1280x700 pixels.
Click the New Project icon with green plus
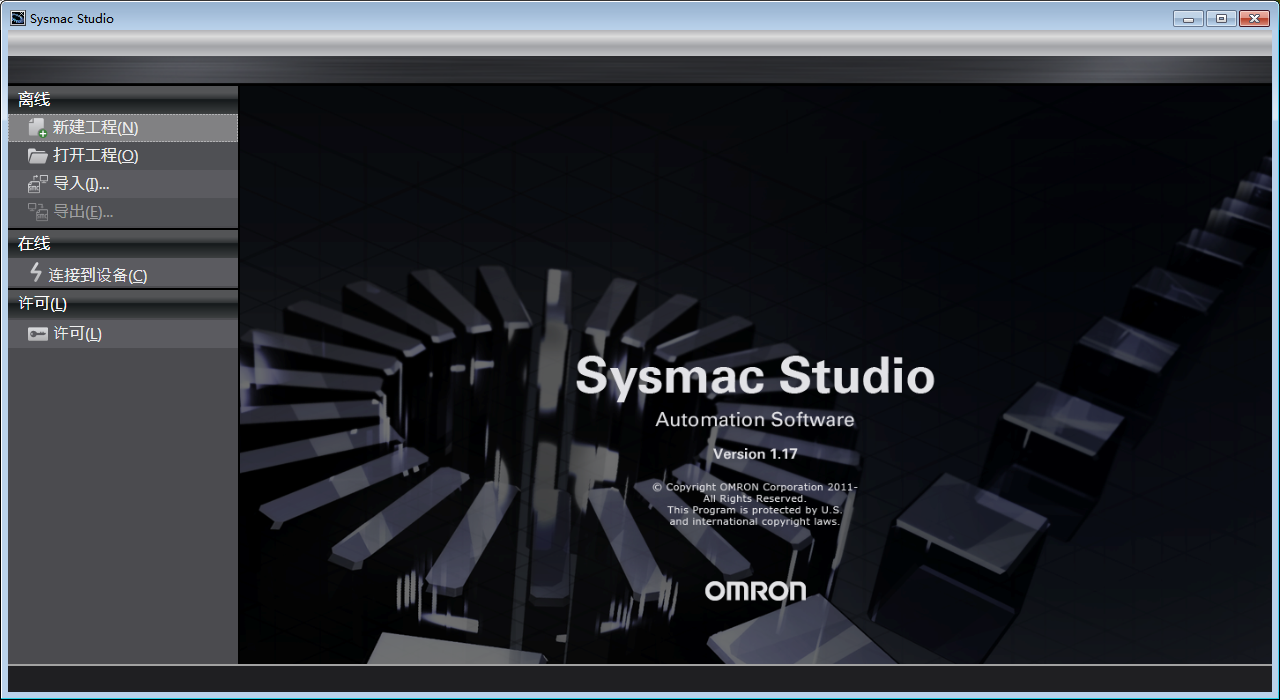point(37,127)
